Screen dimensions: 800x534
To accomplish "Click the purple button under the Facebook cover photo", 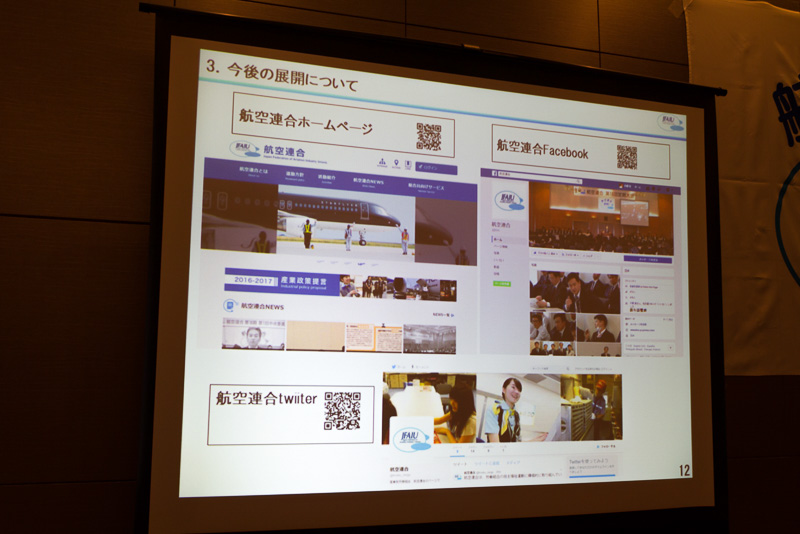I will click(x=648, y=260).
